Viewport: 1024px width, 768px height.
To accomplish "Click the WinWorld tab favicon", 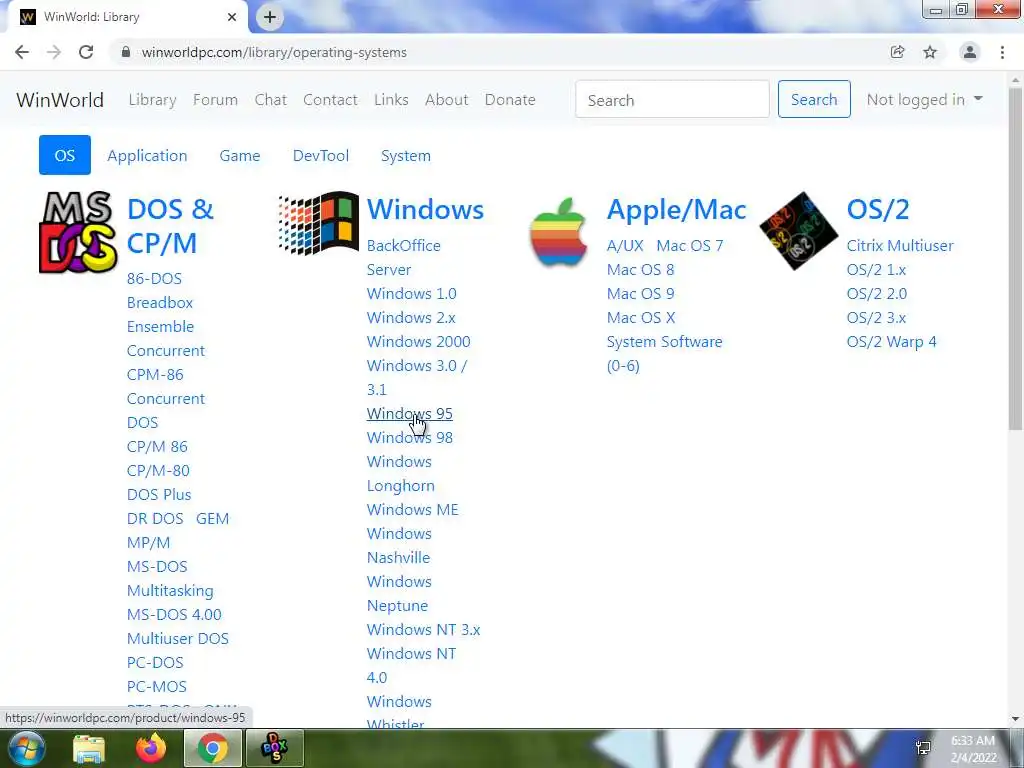I will point(27,17).
